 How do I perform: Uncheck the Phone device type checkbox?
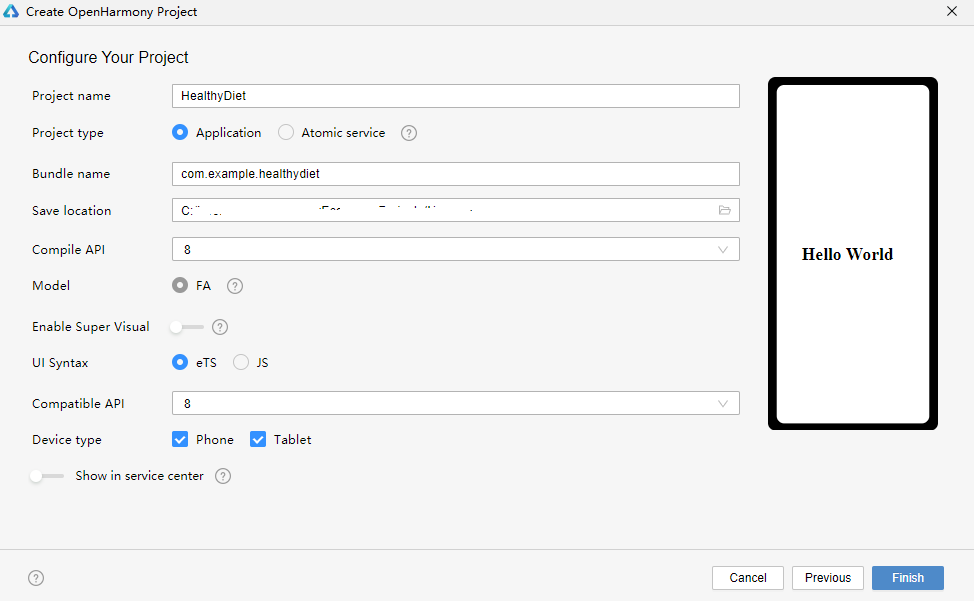point(180,440)
